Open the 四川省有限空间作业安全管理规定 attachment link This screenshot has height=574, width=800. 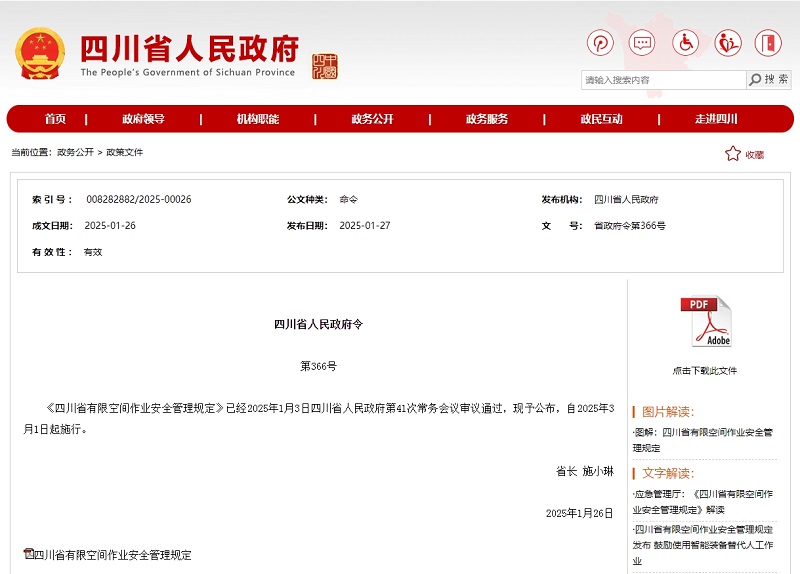[112, 555]
